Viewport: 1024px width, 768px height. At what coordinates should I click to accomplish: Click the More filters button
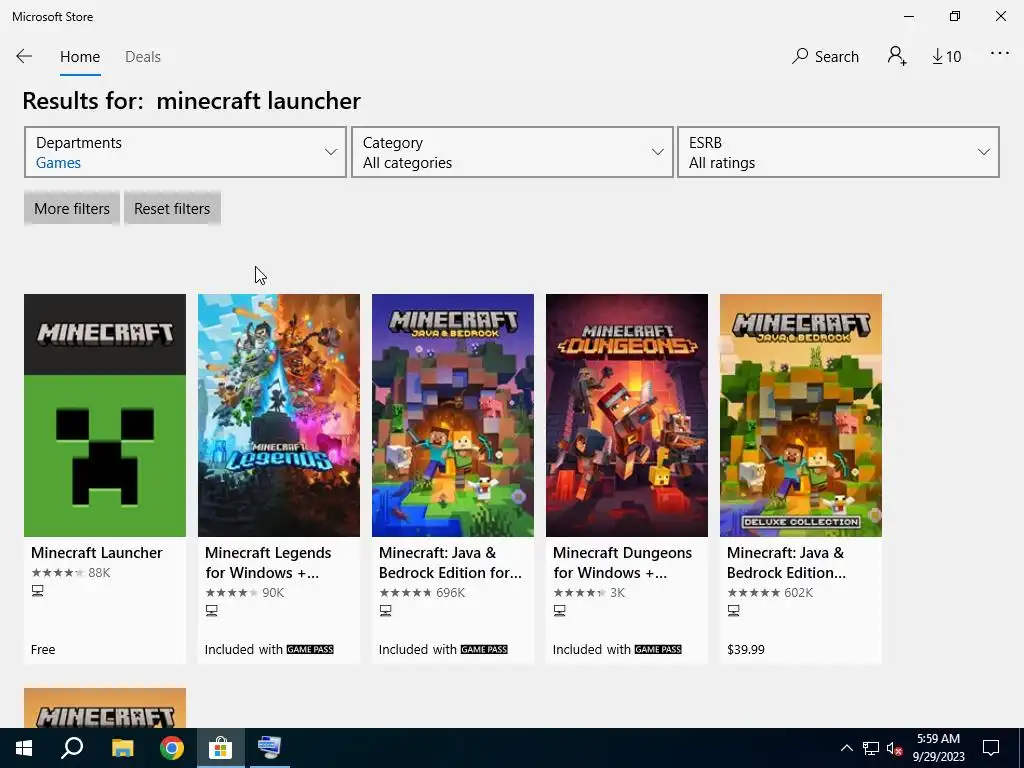72,209
